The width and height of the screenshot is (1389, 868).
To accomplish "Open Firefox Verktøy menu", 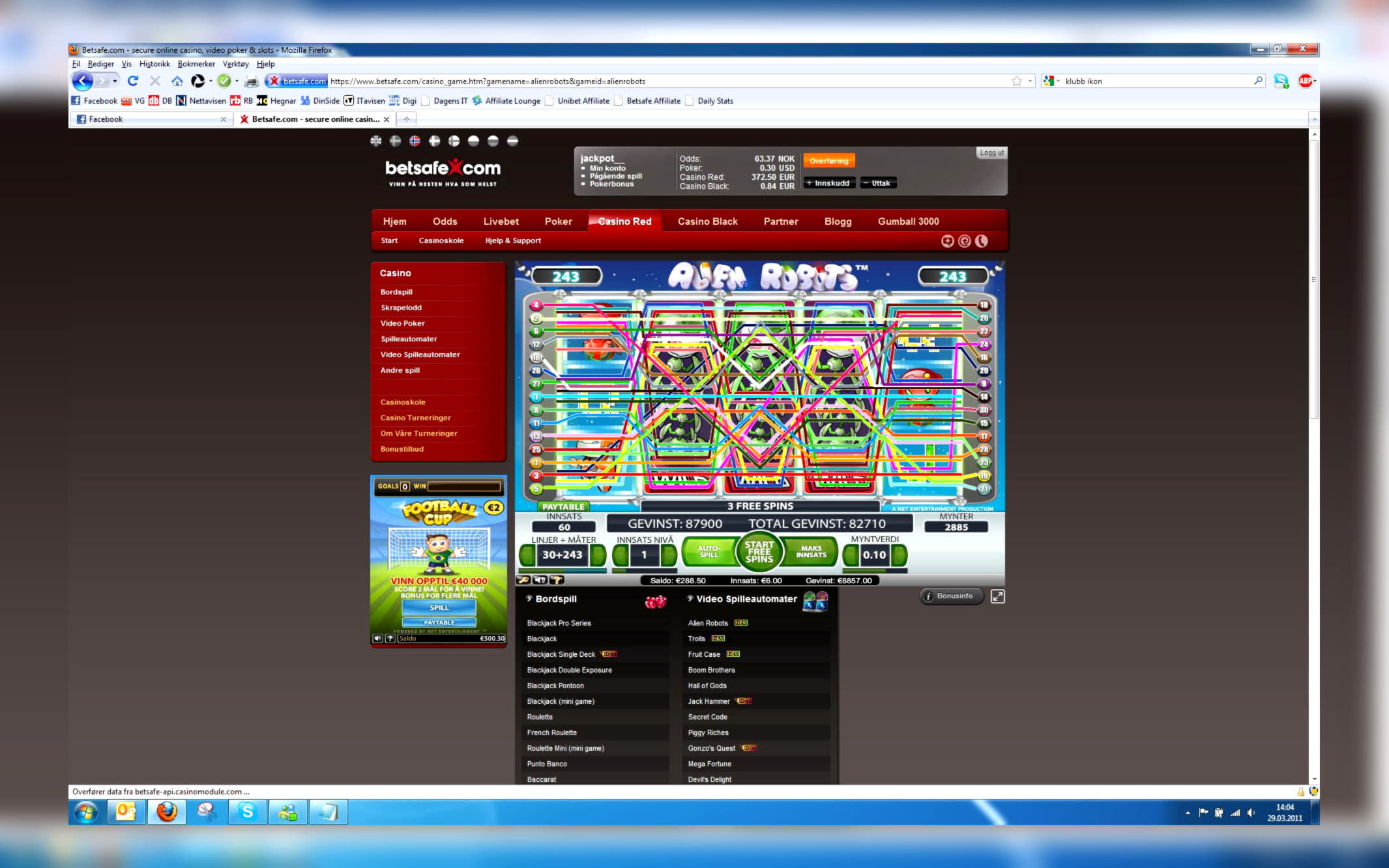I will click(235, 64).
